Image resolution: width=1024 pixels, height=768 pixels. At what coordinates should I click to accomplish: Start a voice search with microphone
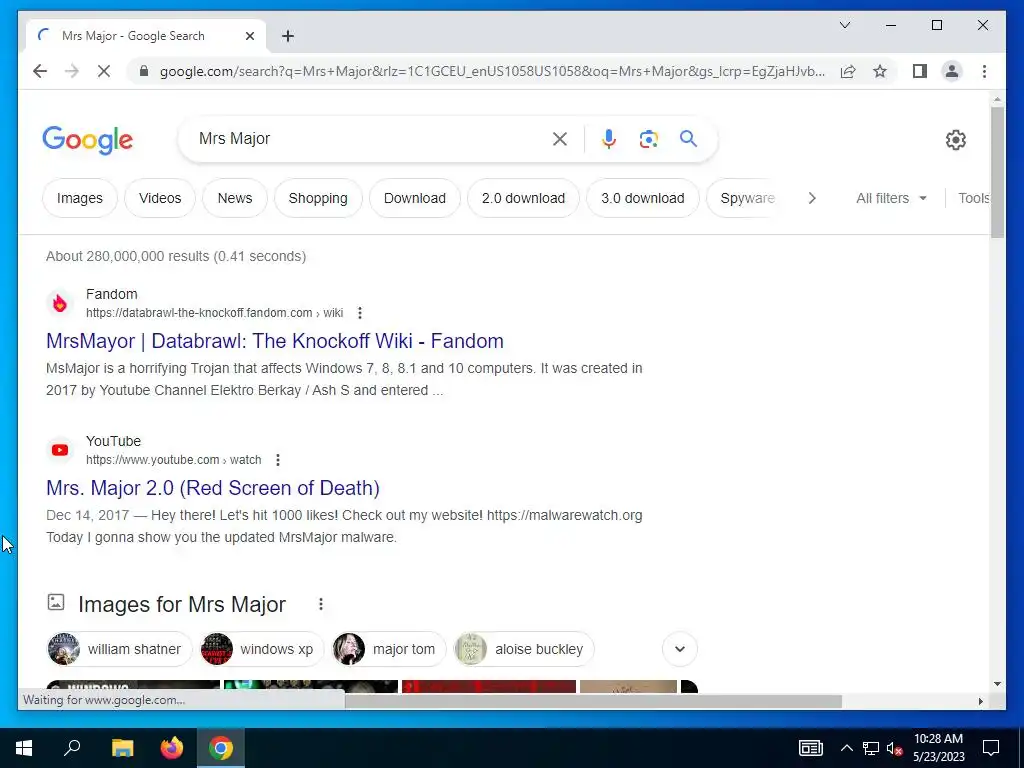(609, 138)
